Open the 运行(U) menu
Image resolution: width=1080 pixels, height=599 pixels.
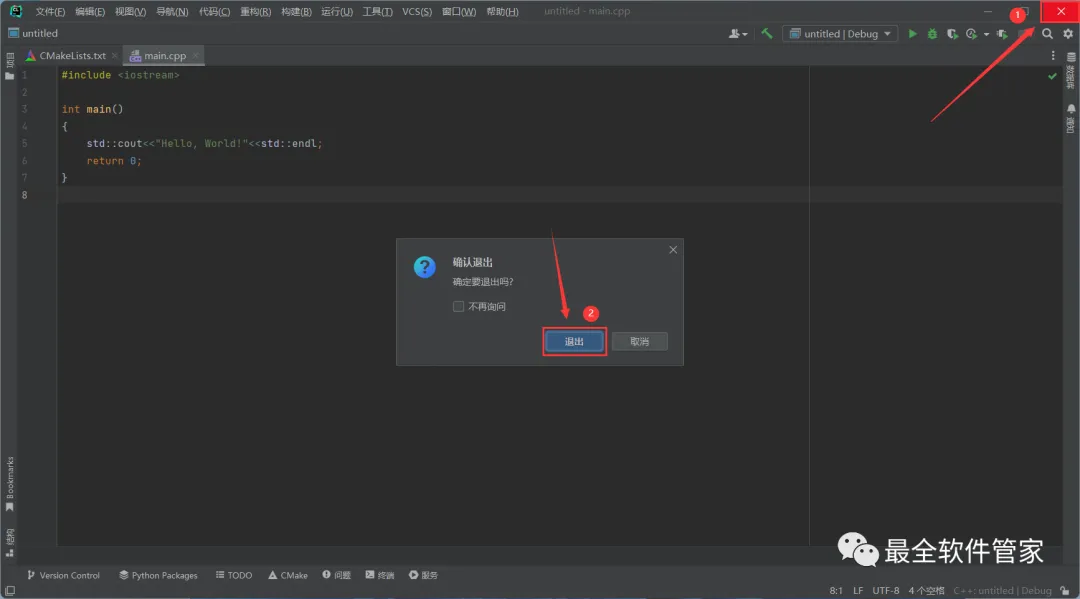[337, 12]
